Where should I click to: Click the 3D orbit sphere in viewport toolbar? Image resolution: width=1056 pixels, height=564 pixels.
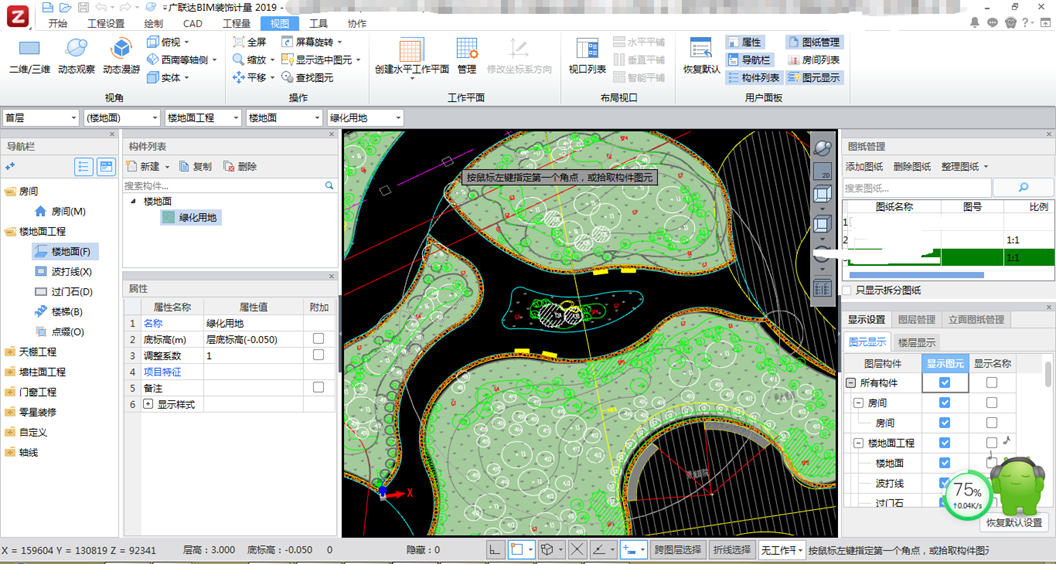pos(823,148)
